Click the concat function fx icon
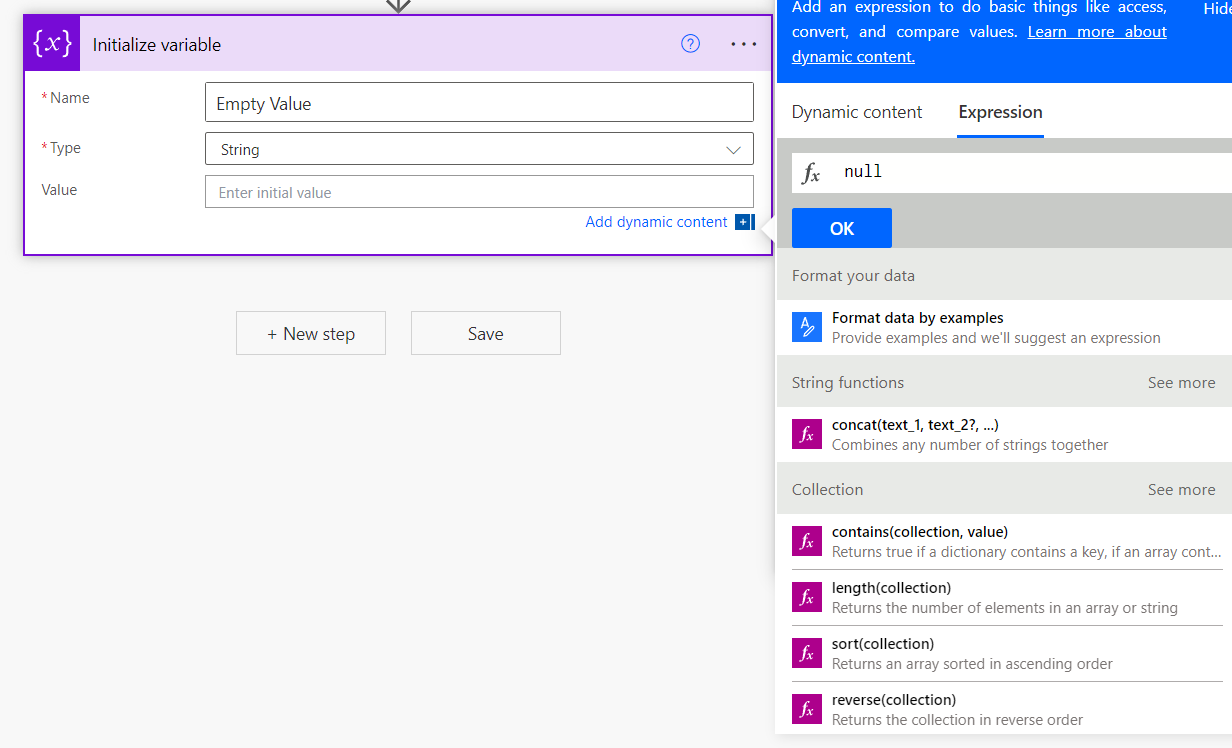Image resolution: width=1232 pixels, height=748 pixels. click(807, 435)
